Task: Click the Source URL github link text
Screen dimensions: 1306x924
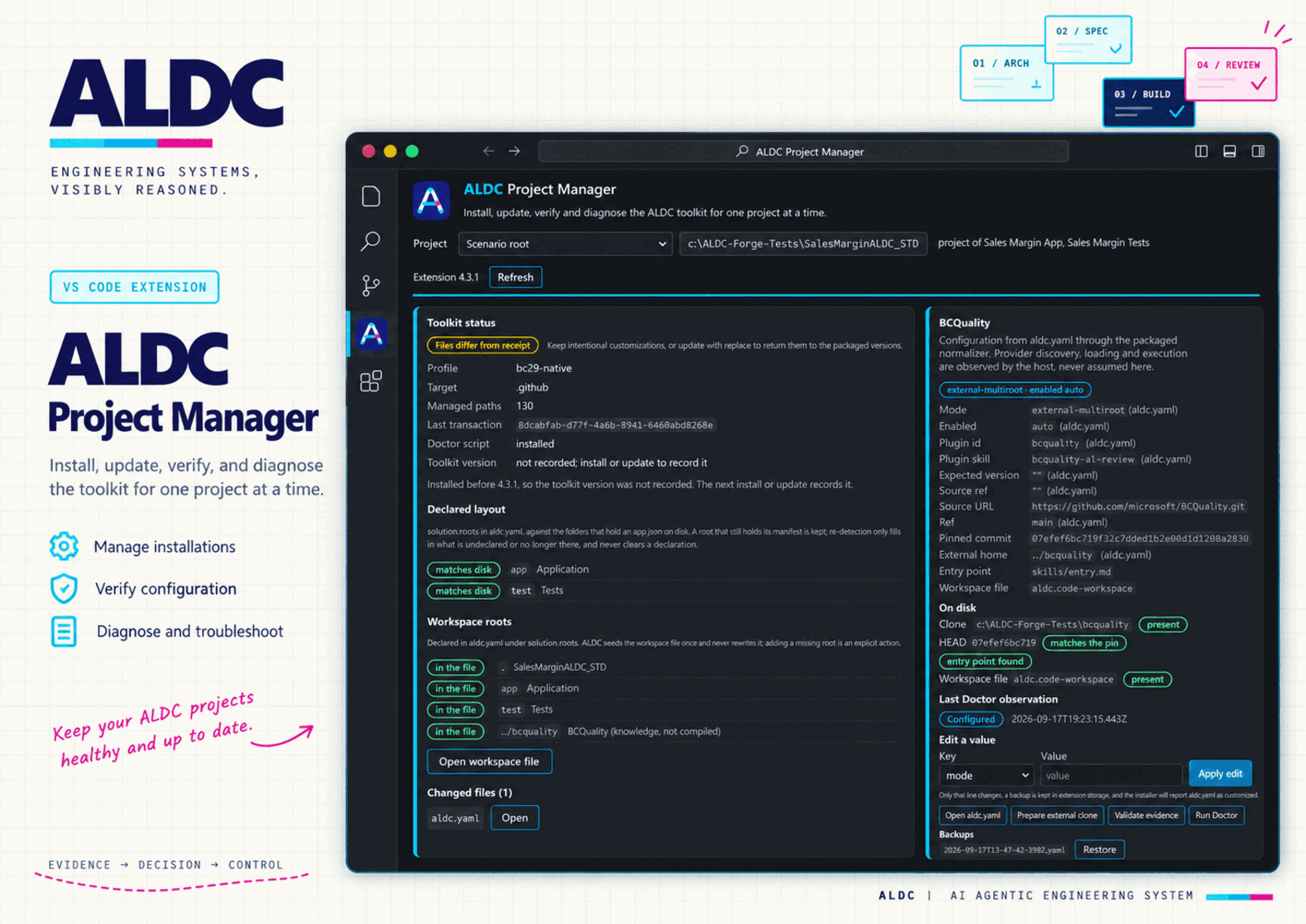Action: pyautogui.click(x=1138, y=507)
